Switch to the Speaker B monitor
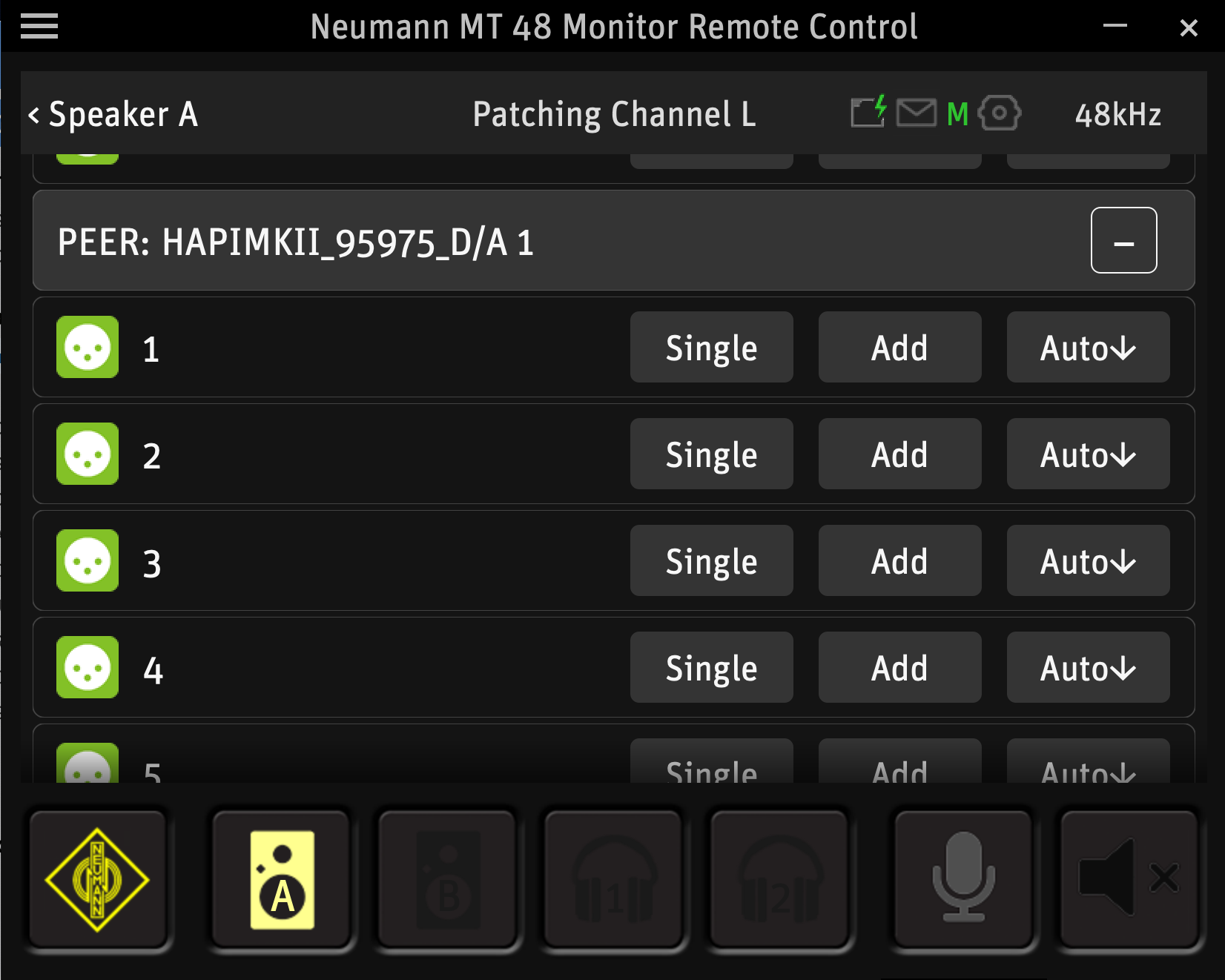 pos(448,879)
